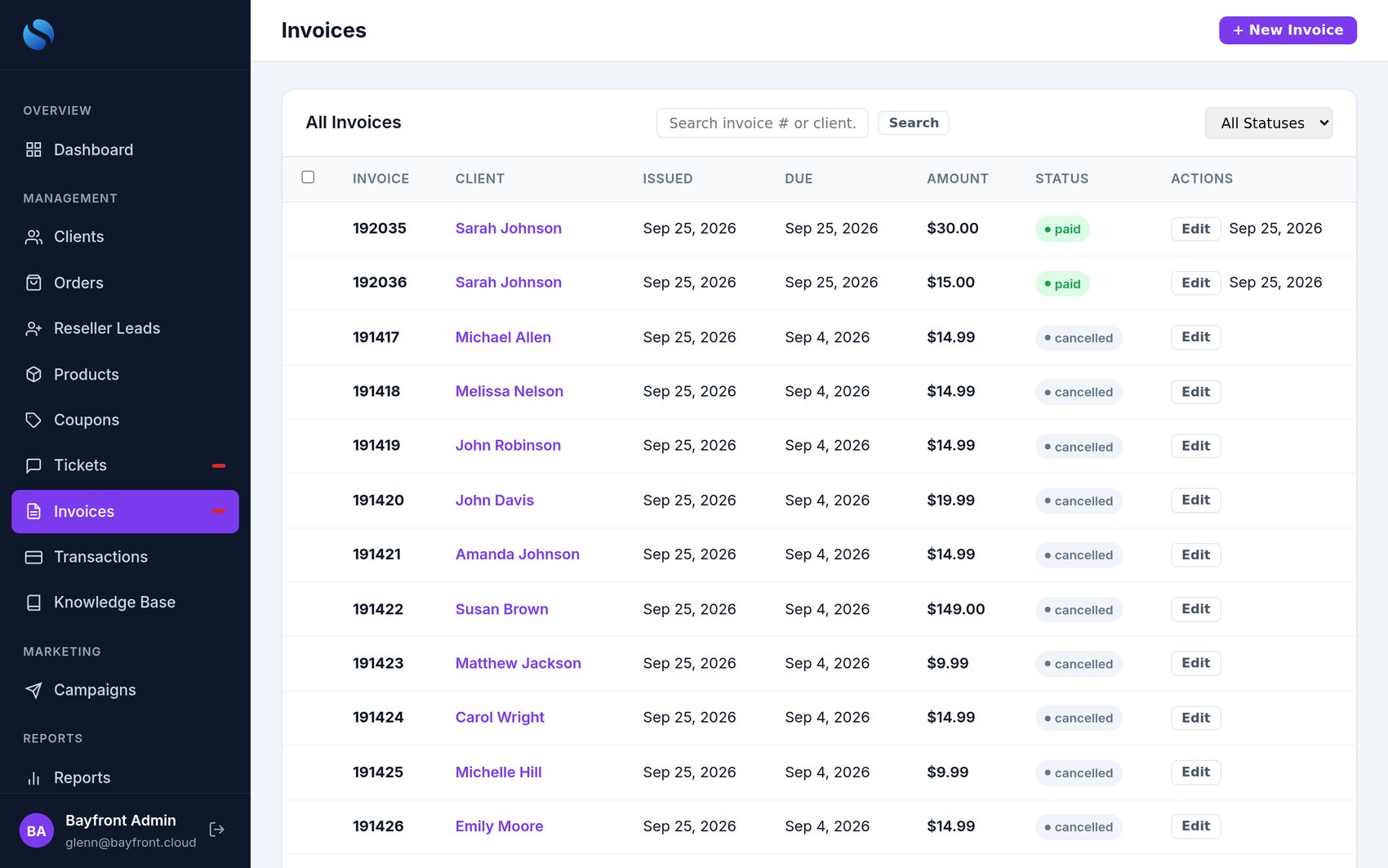1388x868 pixels.
Task: Click the red badge on Tickets
Action: 219,465
